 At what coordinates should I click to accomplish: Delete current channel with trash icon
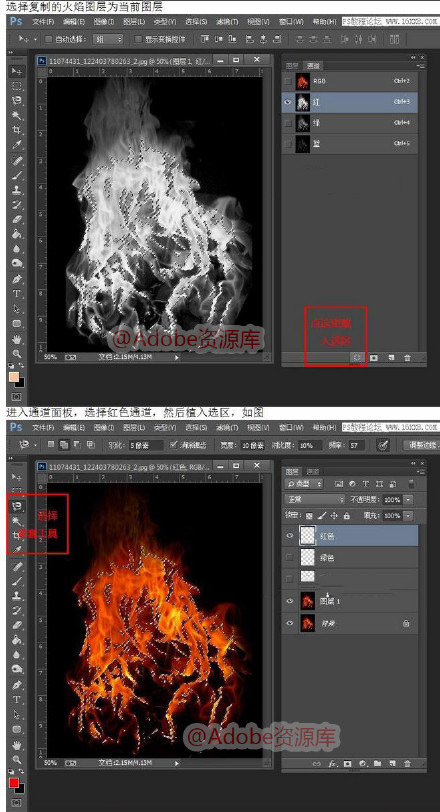pyautogui.click(x=407, y=357)
